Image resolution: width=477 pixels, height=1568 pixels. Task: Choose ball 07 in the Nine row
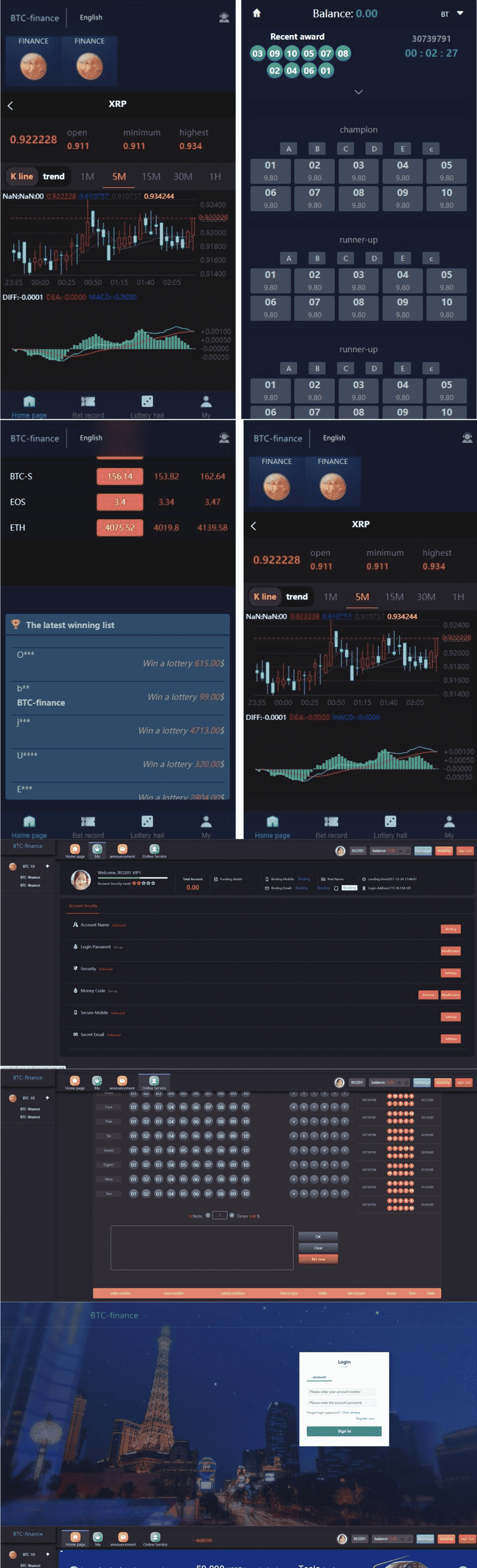click(208, 1179)
